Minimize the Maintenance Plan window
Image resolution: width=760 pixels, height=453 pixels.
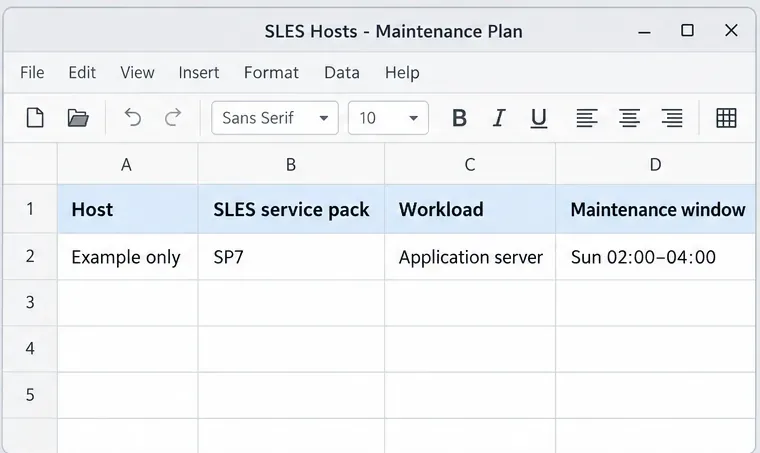coord(644,31)
